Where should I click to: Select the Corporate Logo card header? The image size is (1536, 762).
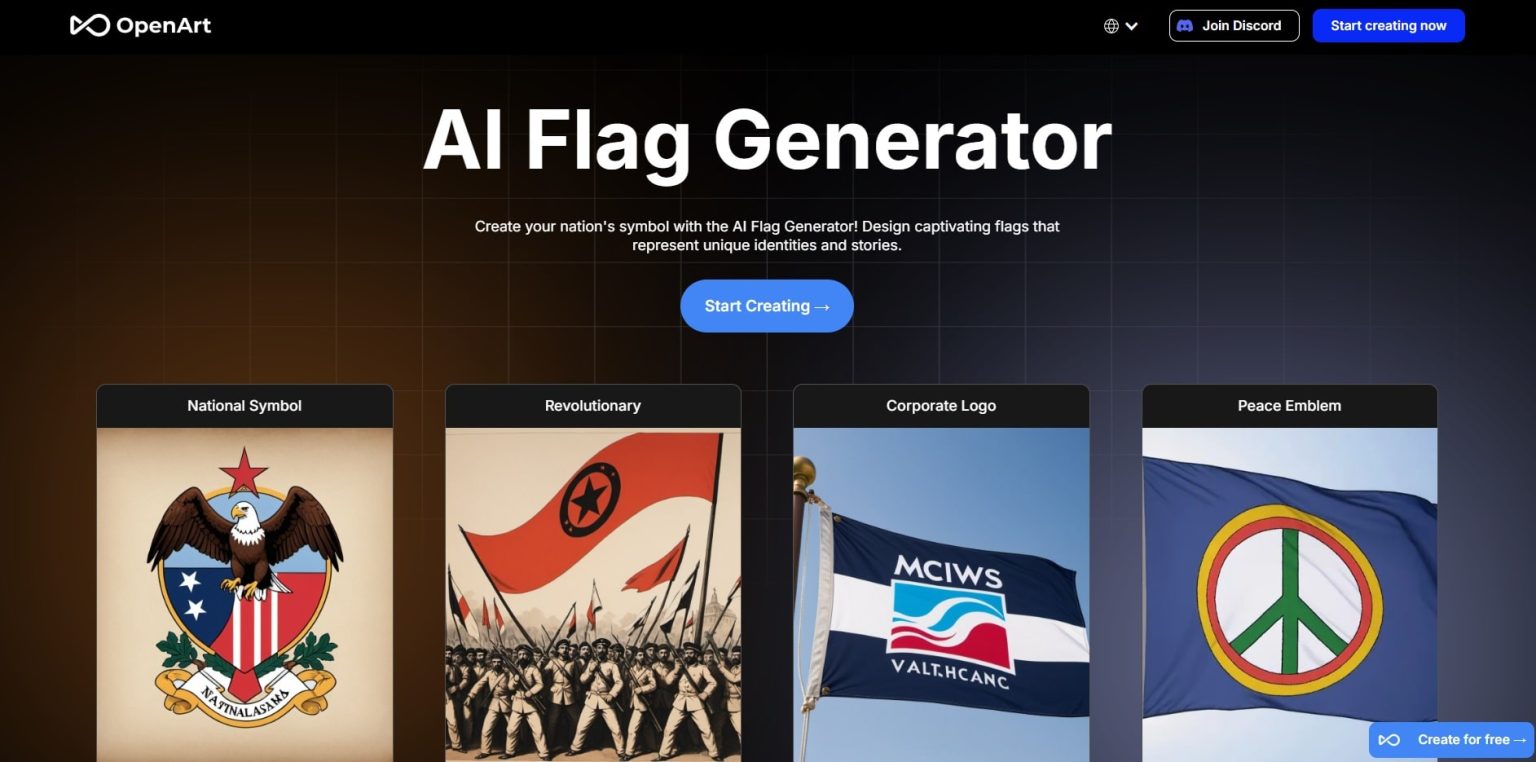[x=941, y=406]
